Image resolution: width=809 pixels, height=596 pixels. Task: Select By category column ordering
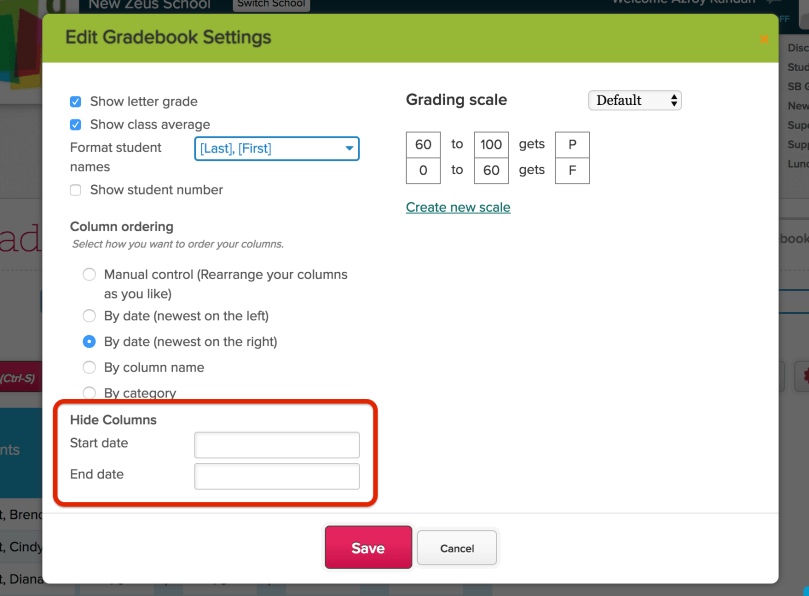point(89,393)
